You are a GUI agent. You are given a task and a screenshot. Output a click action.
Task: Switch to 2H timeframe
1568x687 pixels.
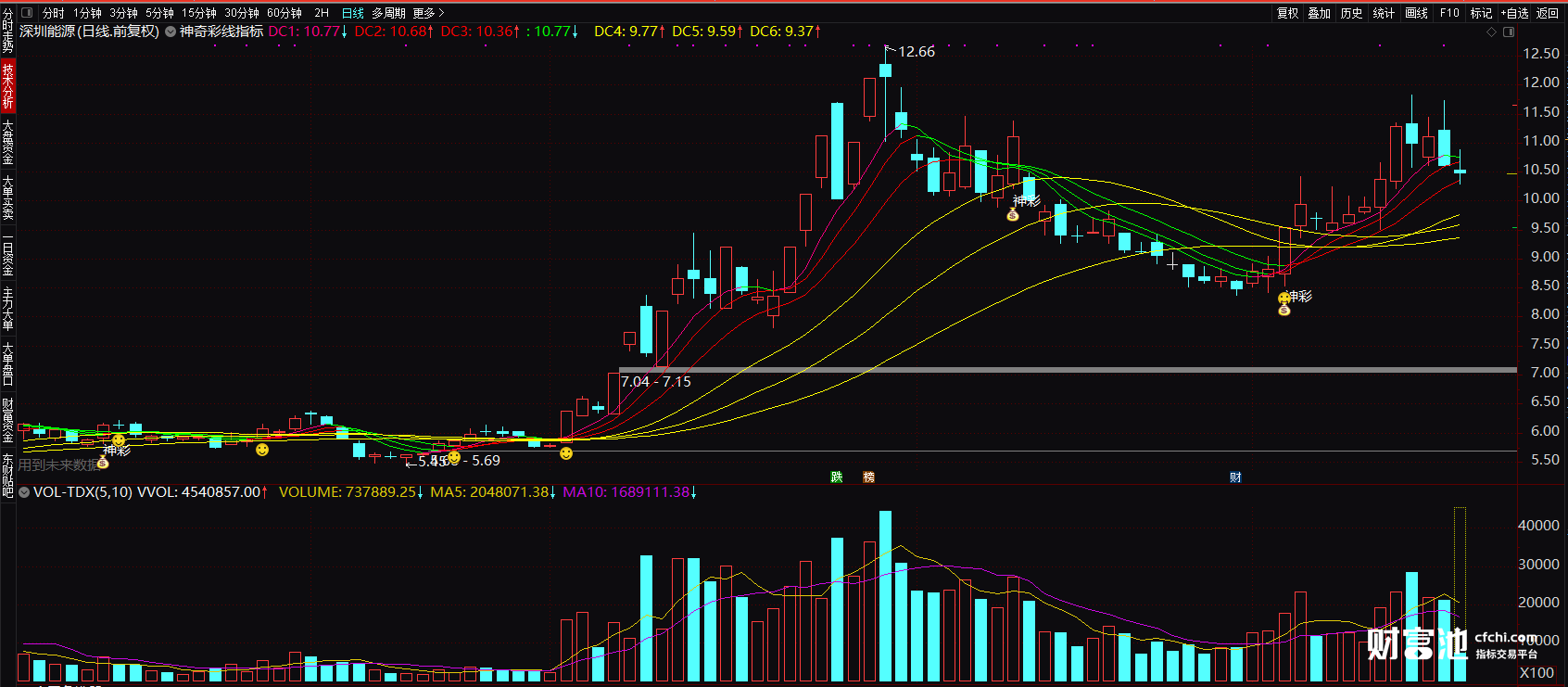(x=322, y=13)
